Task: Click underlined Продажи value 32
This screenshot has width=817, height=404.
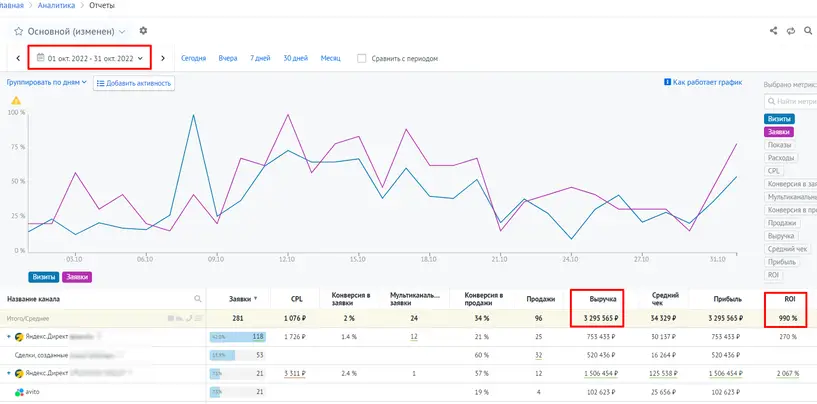Action: (x=538, y=355)
